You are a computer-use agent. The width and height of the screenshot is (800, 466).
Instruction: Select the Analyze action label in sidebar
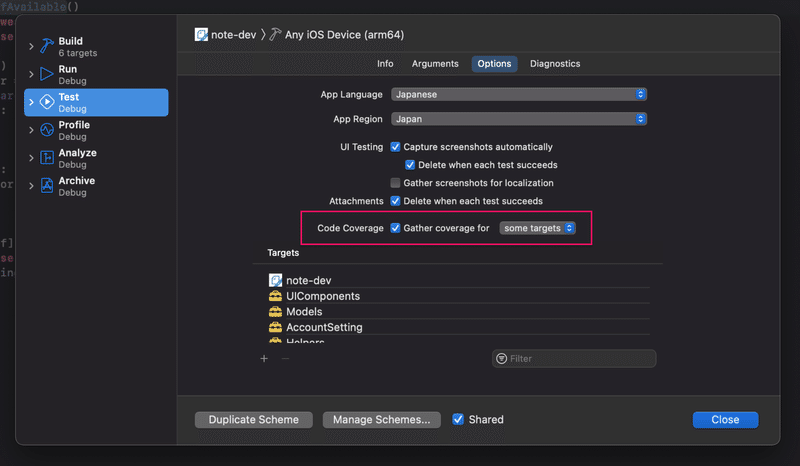[78, 153]
